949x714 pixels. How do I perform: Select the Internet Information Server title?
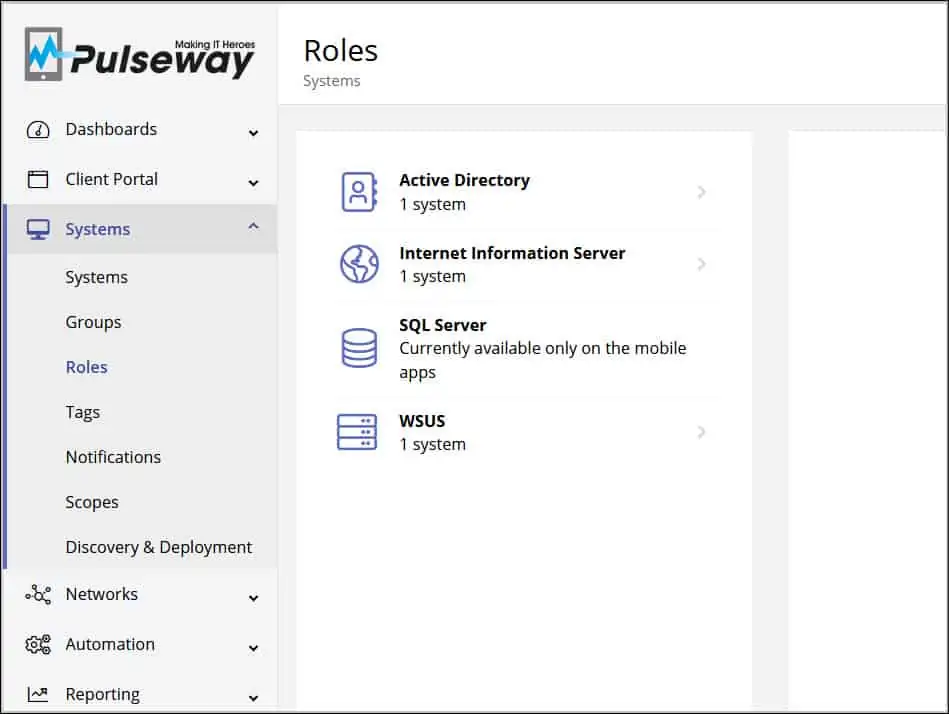coord(512,253)
